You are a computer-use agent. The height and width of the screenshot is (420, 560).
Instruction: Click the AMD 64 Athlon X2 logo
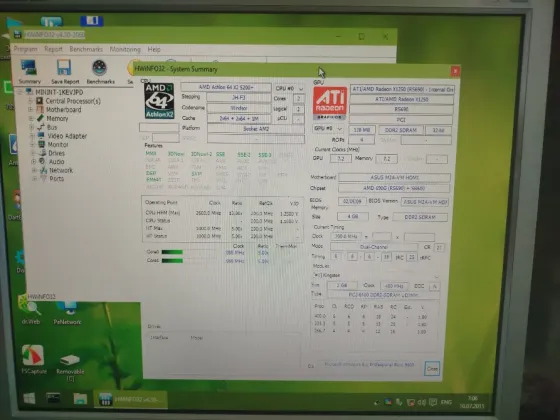[159, 101]
